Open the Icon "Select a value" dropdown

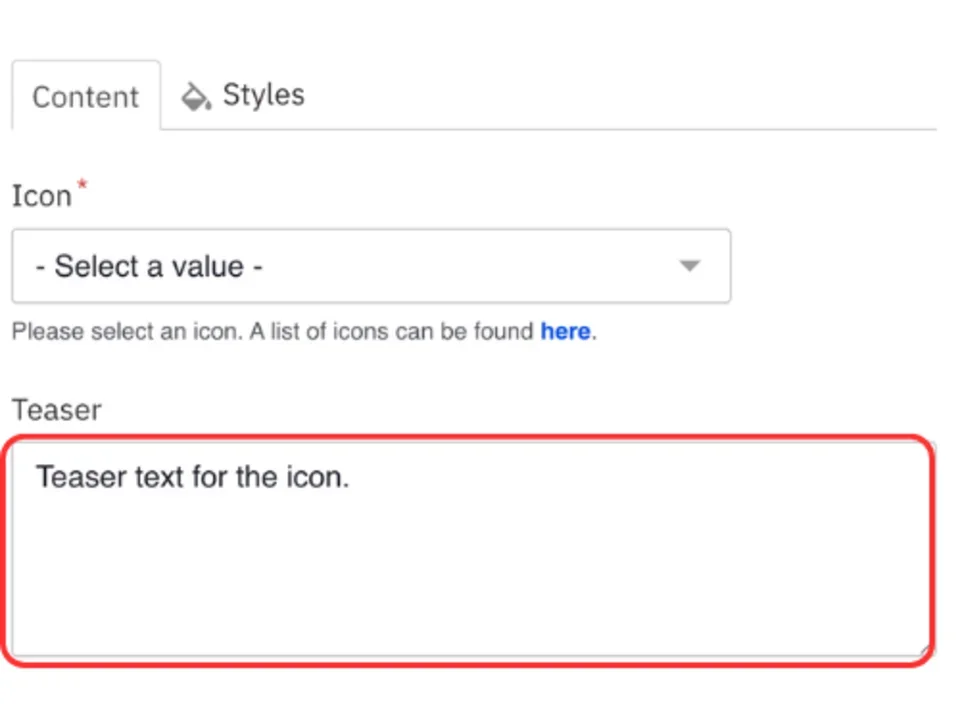click(x=370, y=266)
